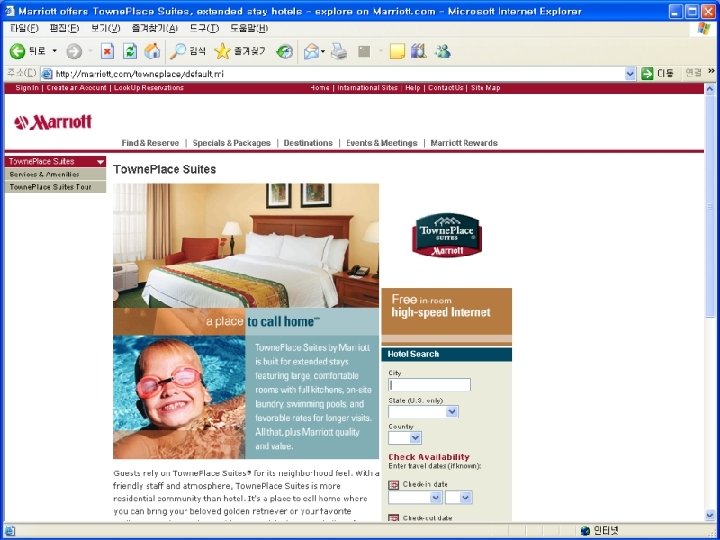Click the green Go arrow button
Screen dimensions: 720x540
647,73
